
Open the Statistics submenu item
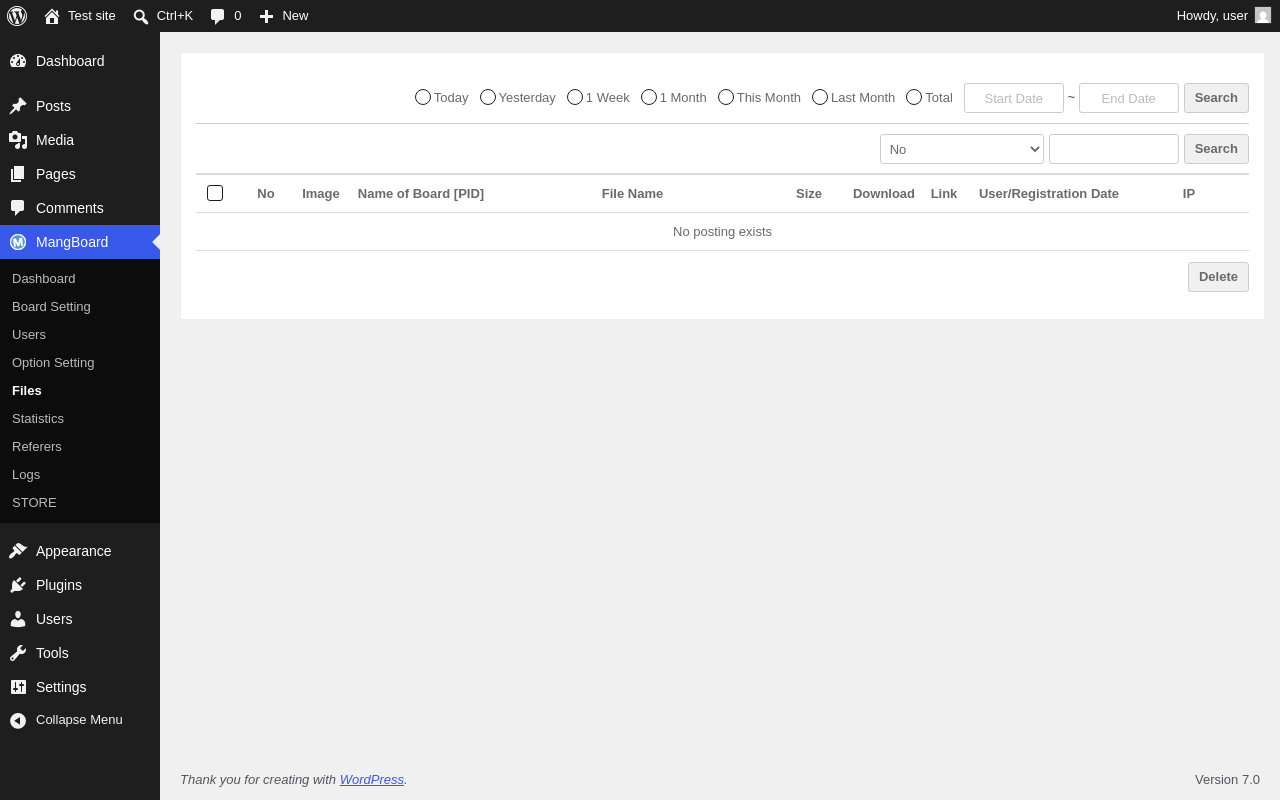point(38,418)
